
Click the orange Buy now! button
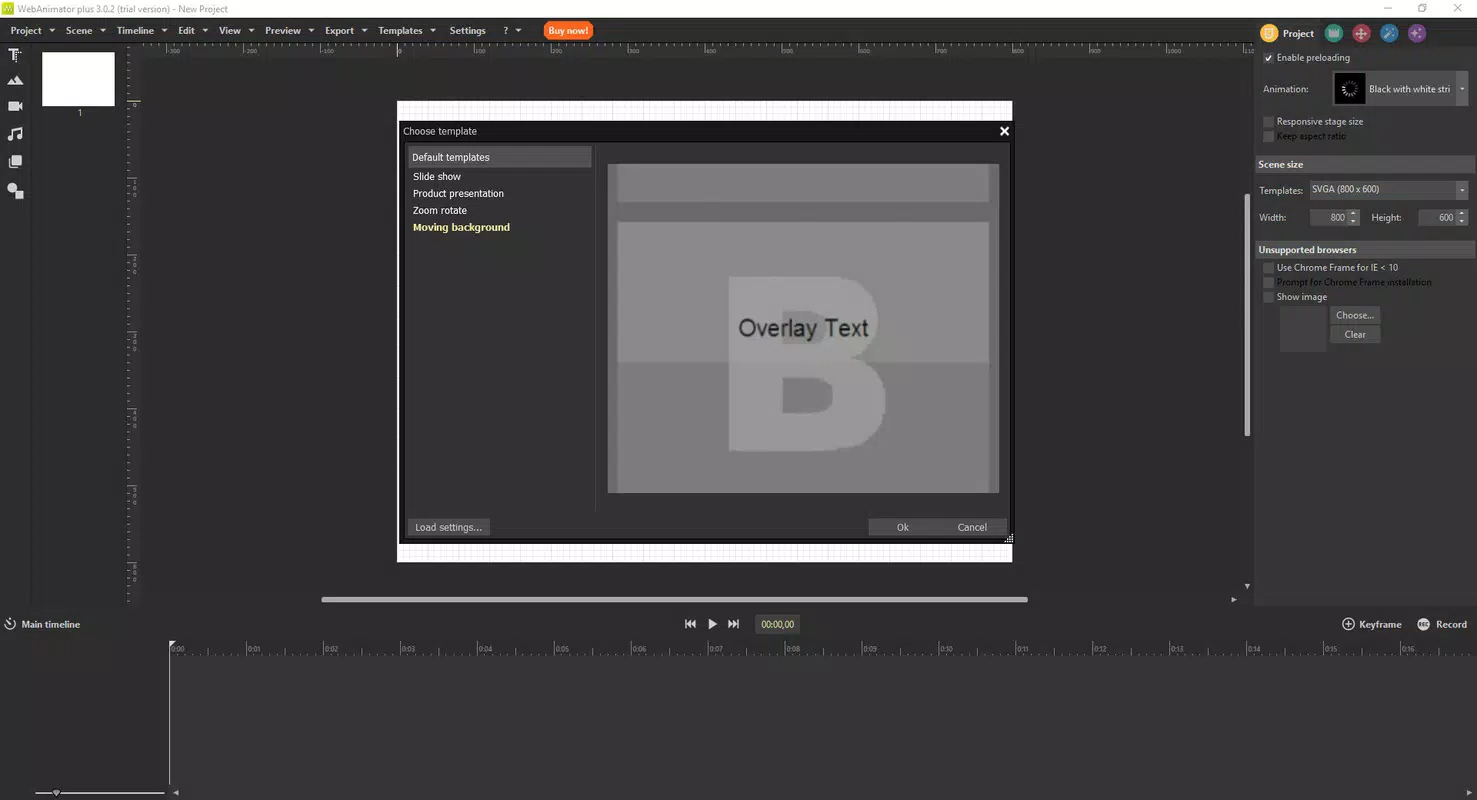pyautogui.click(x=568, y=31)
